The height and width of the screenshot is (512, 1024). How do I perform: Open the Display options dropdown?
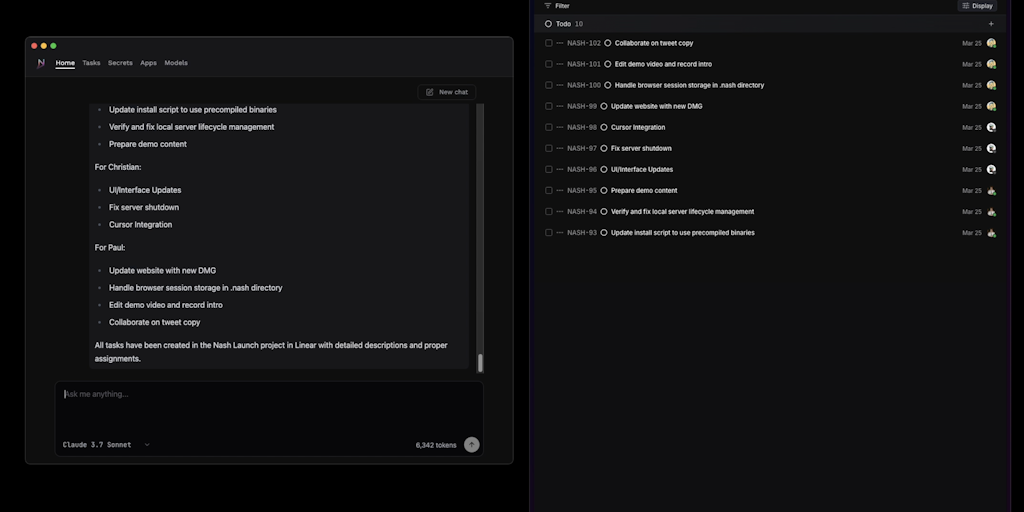click(x=978, y=6)
